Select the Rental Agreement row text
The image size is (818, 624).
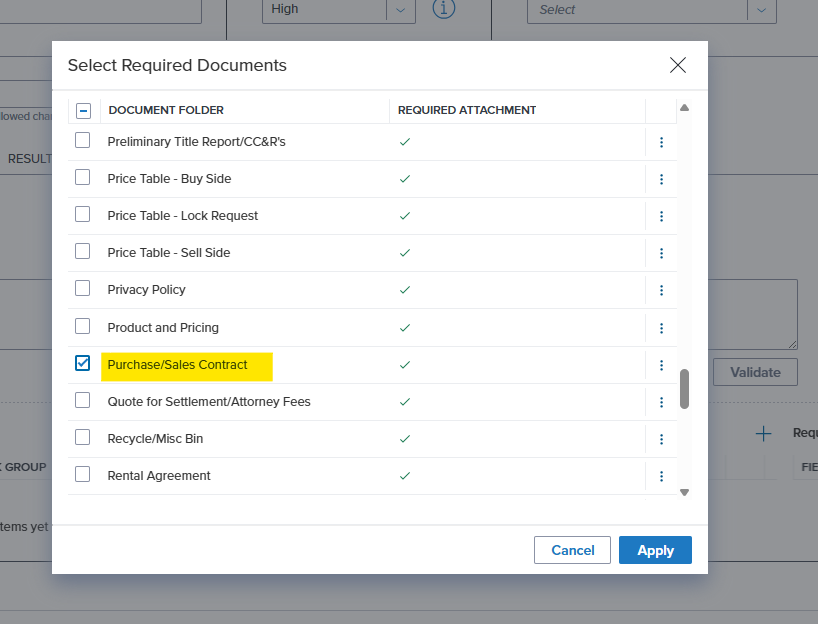(159, 476)
